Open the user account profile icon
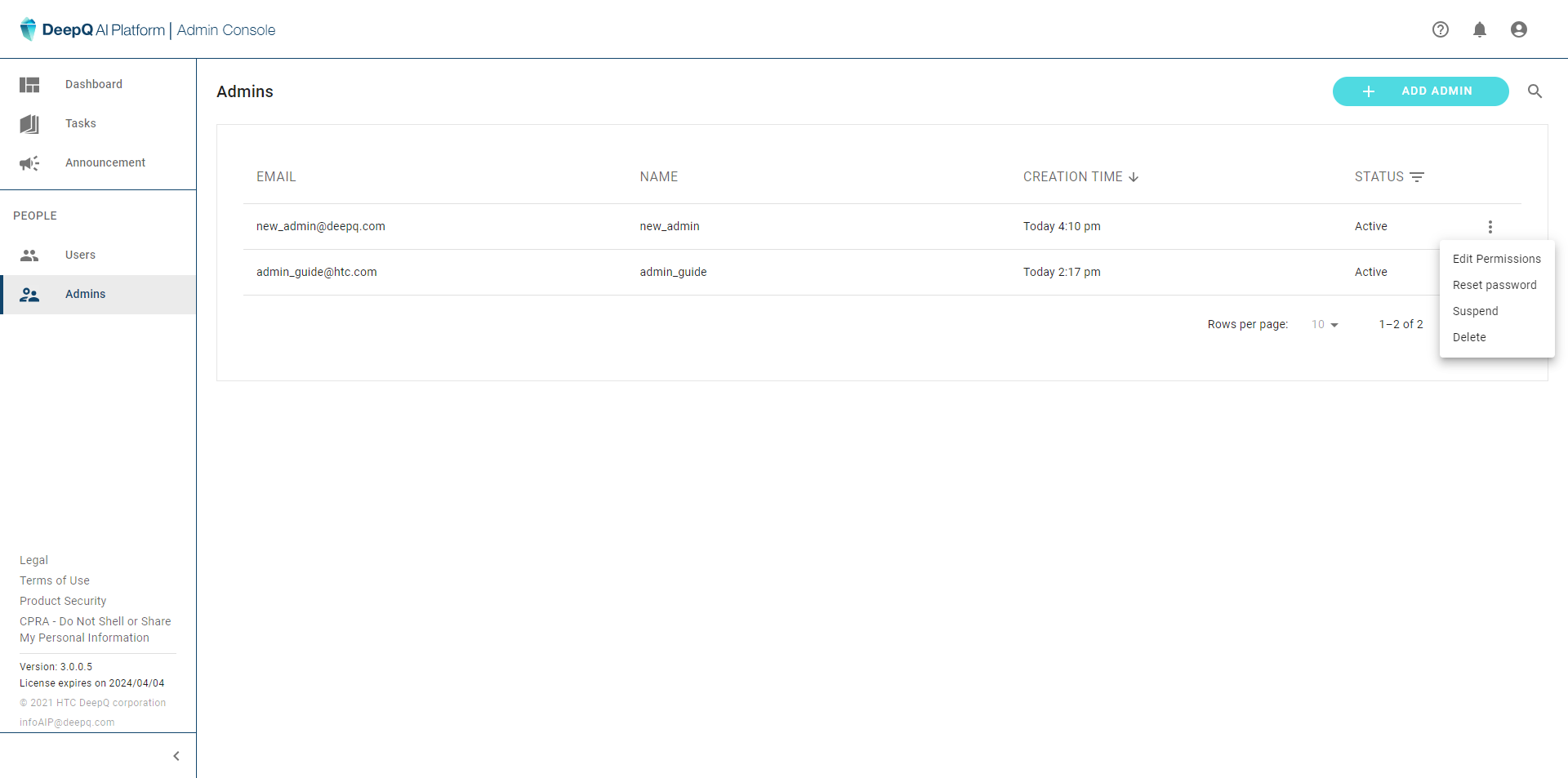 pos(1519,29)
